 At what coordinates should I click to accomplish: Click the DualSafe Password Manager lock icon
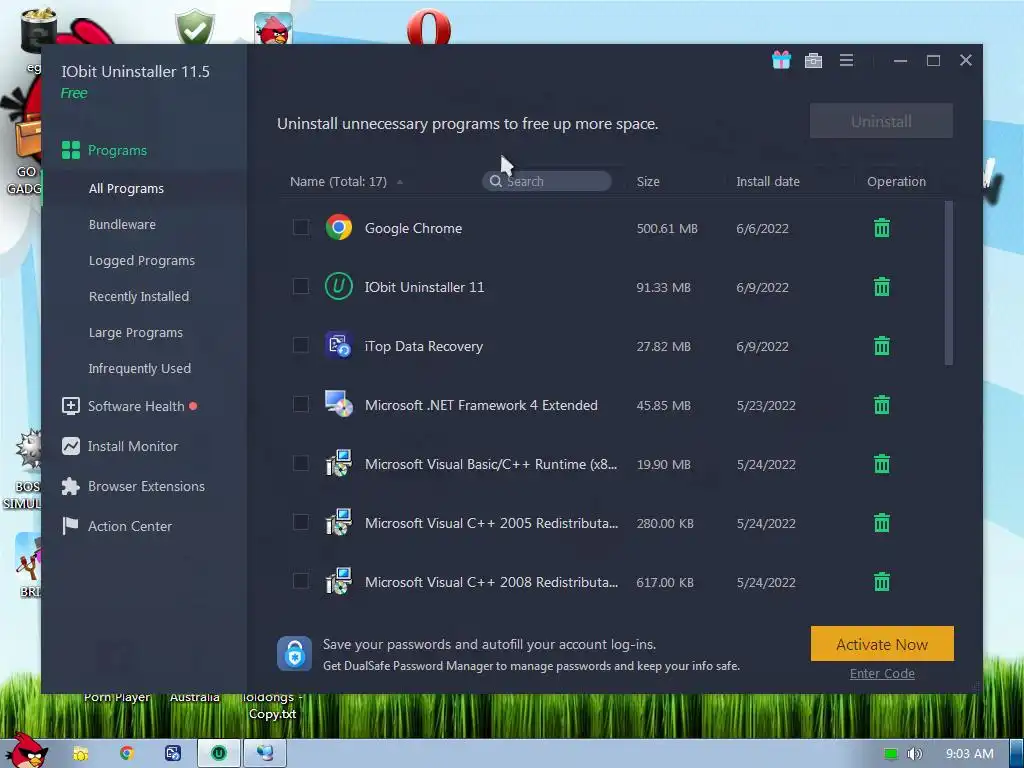coord(294,653)
